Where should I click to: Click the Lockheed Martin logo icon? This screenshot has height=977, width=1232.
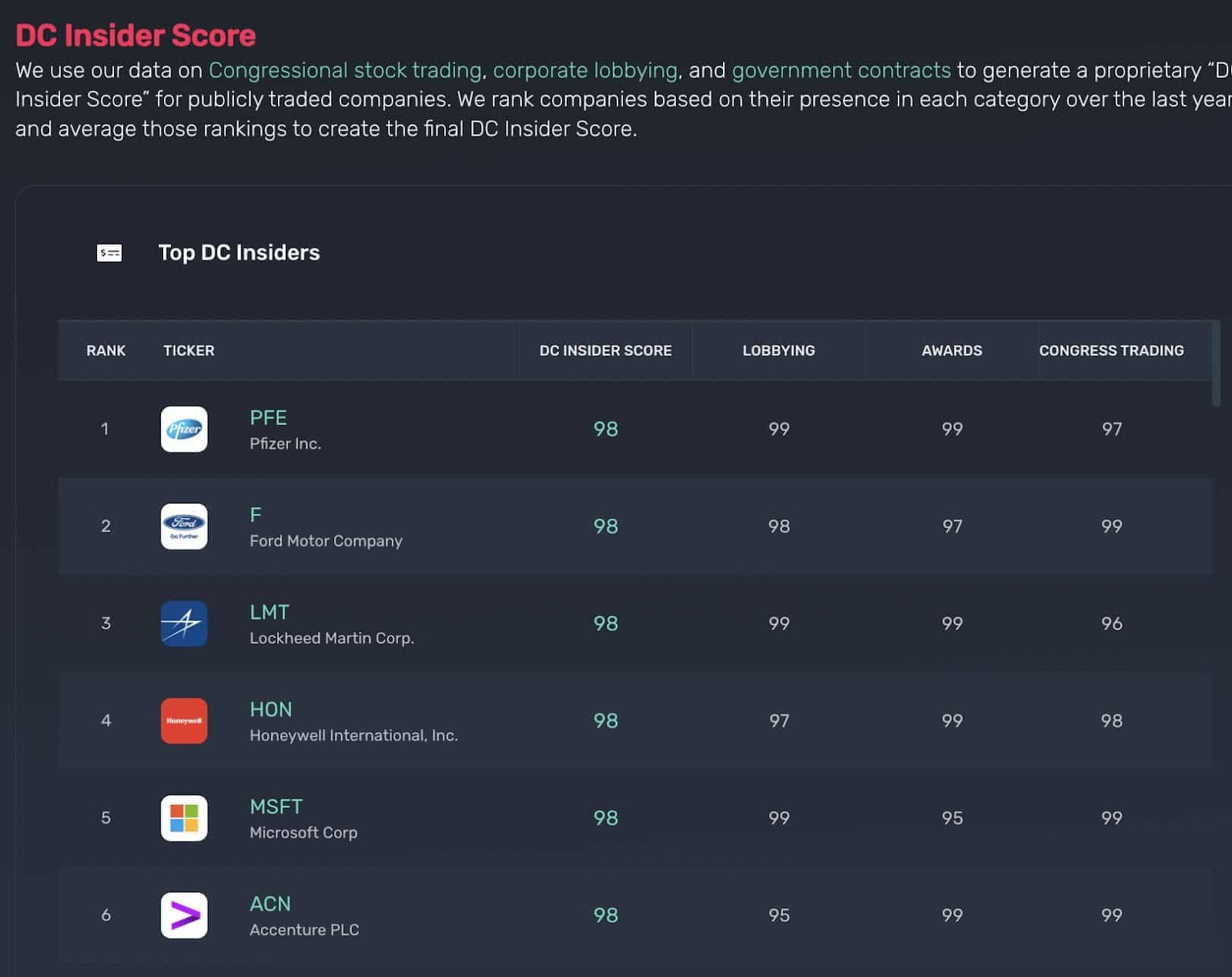click(184, 624)
